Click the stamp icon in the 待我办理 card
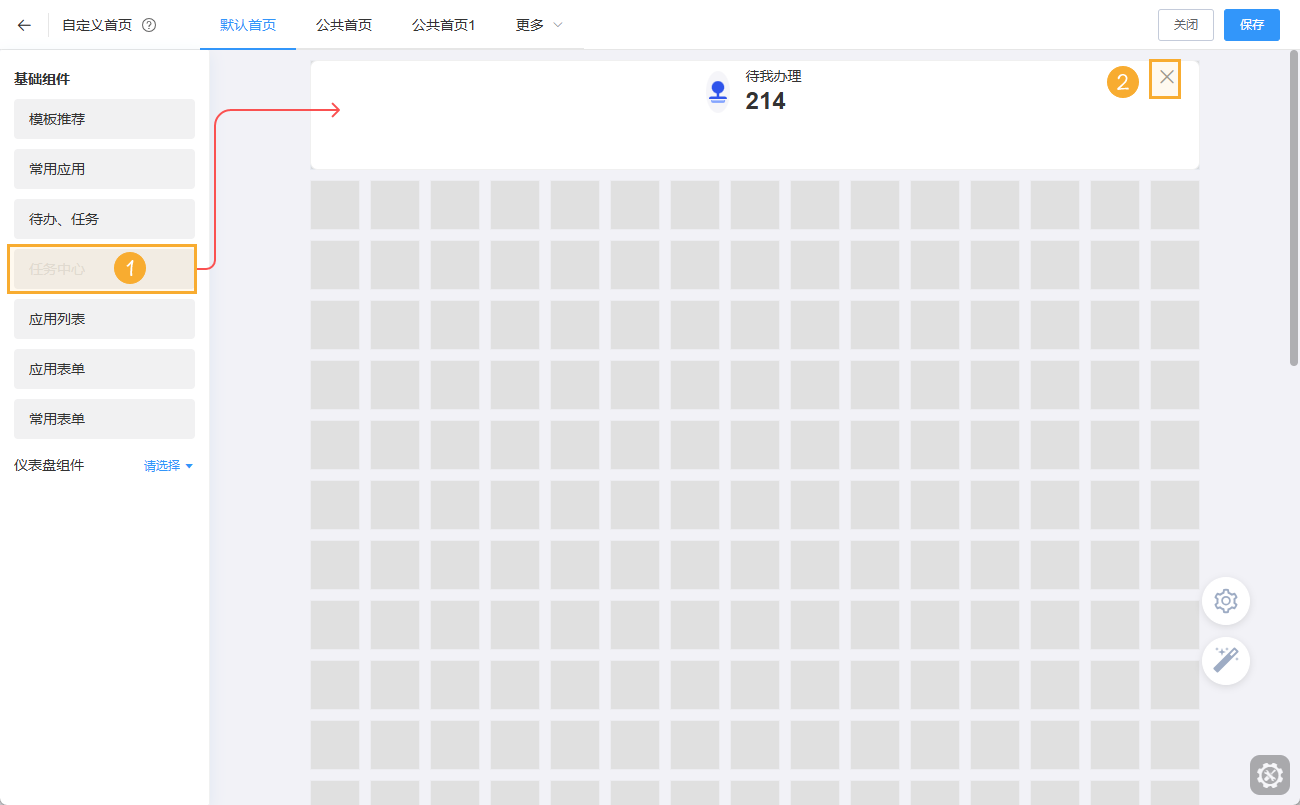This screenshot has width=1300, height=805. [x=717, y=90]
